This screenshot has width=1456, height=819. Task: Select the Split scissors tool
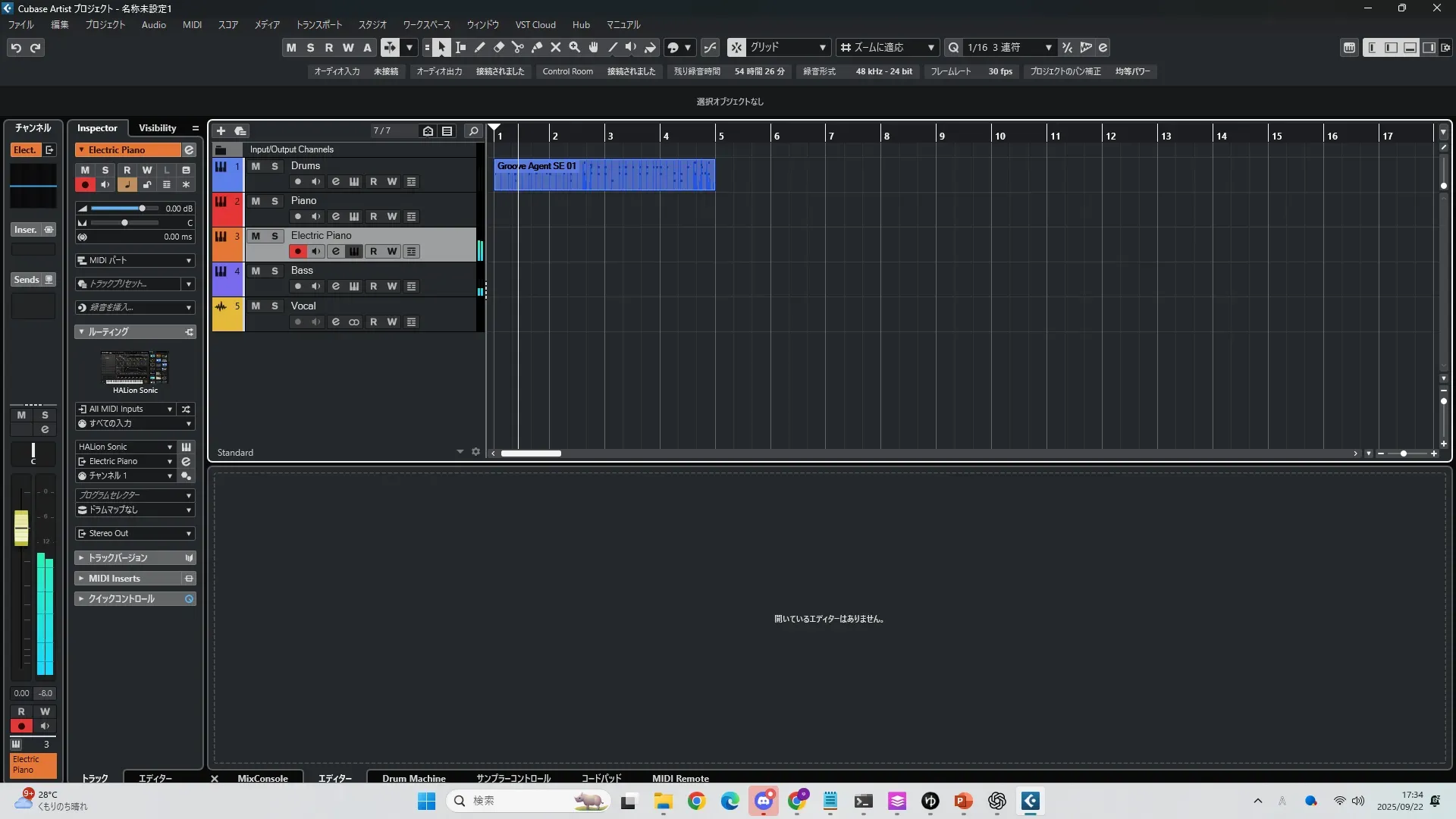point(518,48)
